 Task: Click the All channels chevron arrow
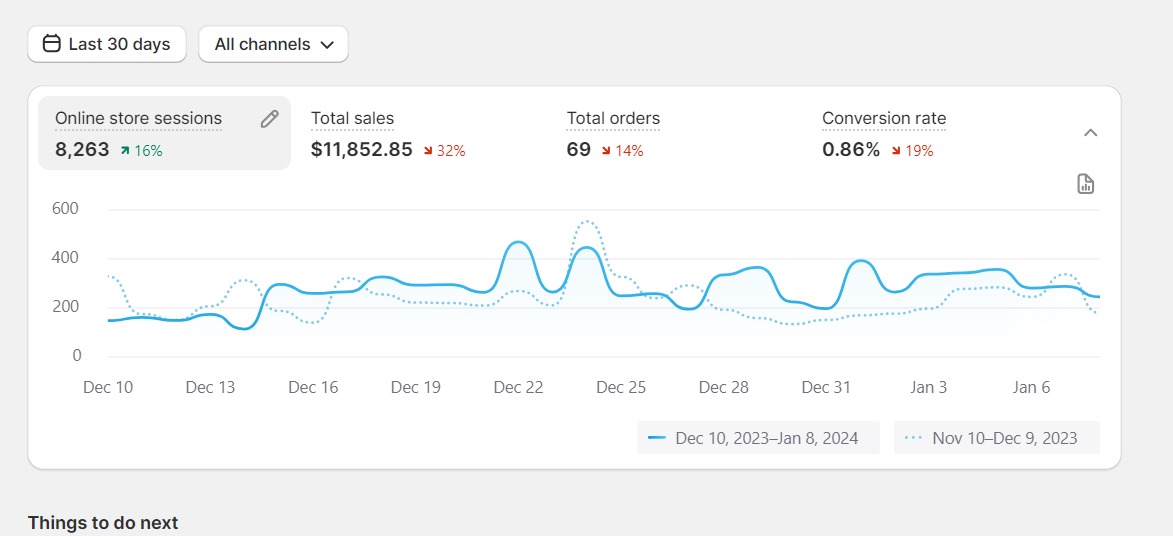(327, 45)
